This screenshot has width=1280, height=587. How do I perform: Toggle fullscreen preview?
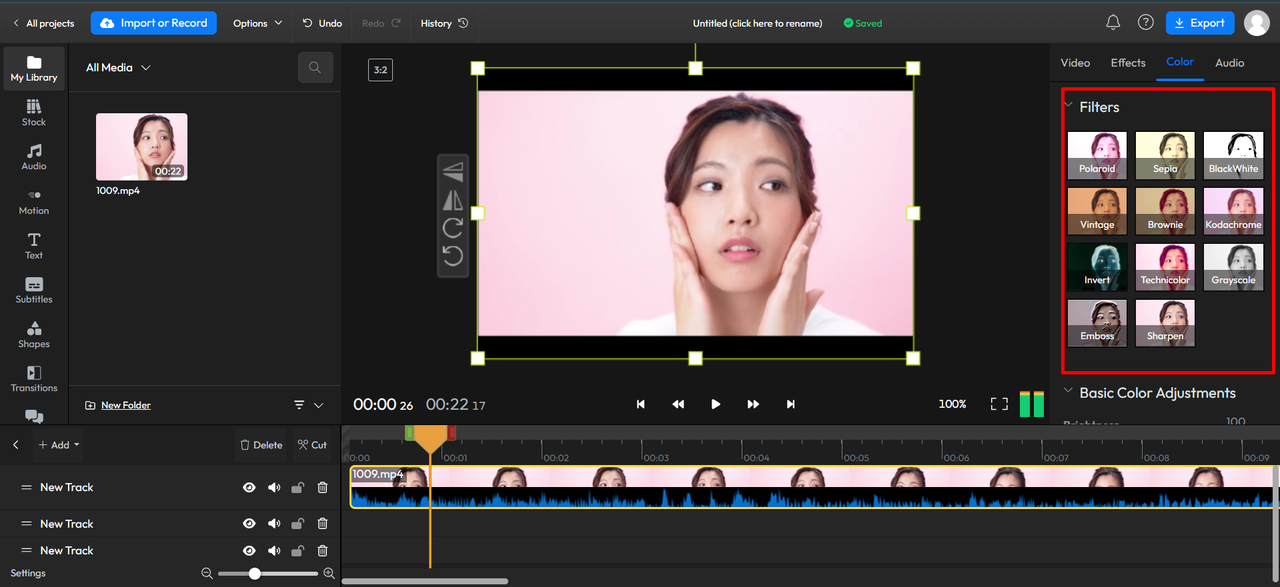[999, 404]
